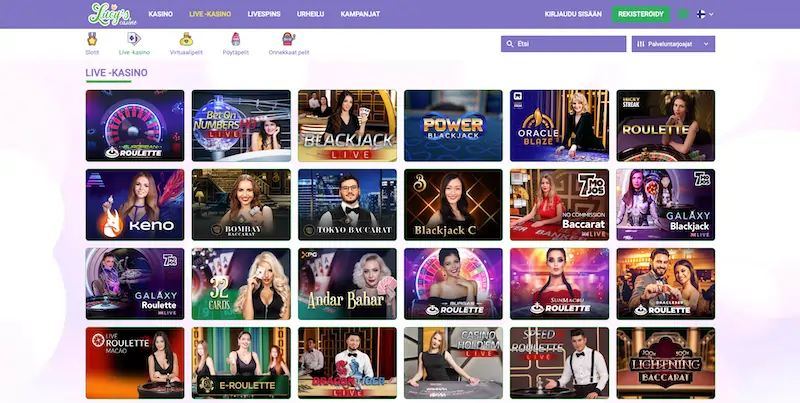Click the KIRJAUDU SISÄÄN login link
The width and height of the screenshot is (800, 403).
(573, 14)
